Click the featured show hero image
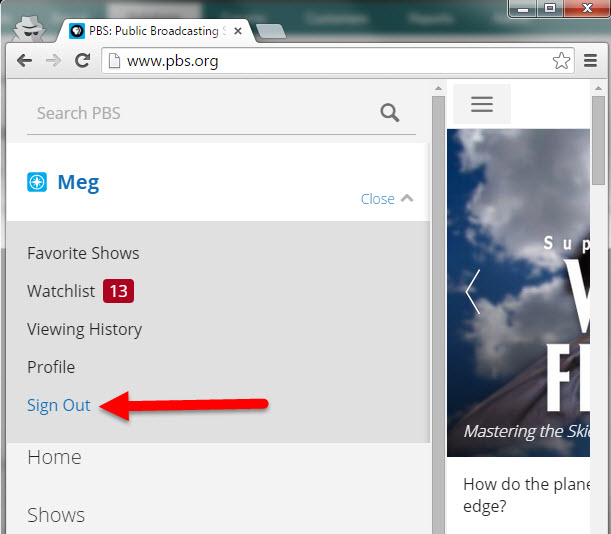 [x=518, y=292]
